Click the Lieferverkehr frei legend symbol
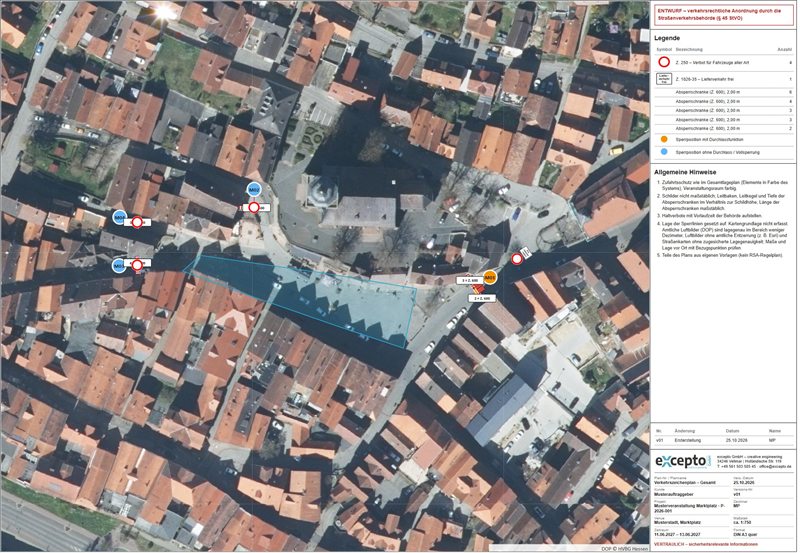 [664, 79]
